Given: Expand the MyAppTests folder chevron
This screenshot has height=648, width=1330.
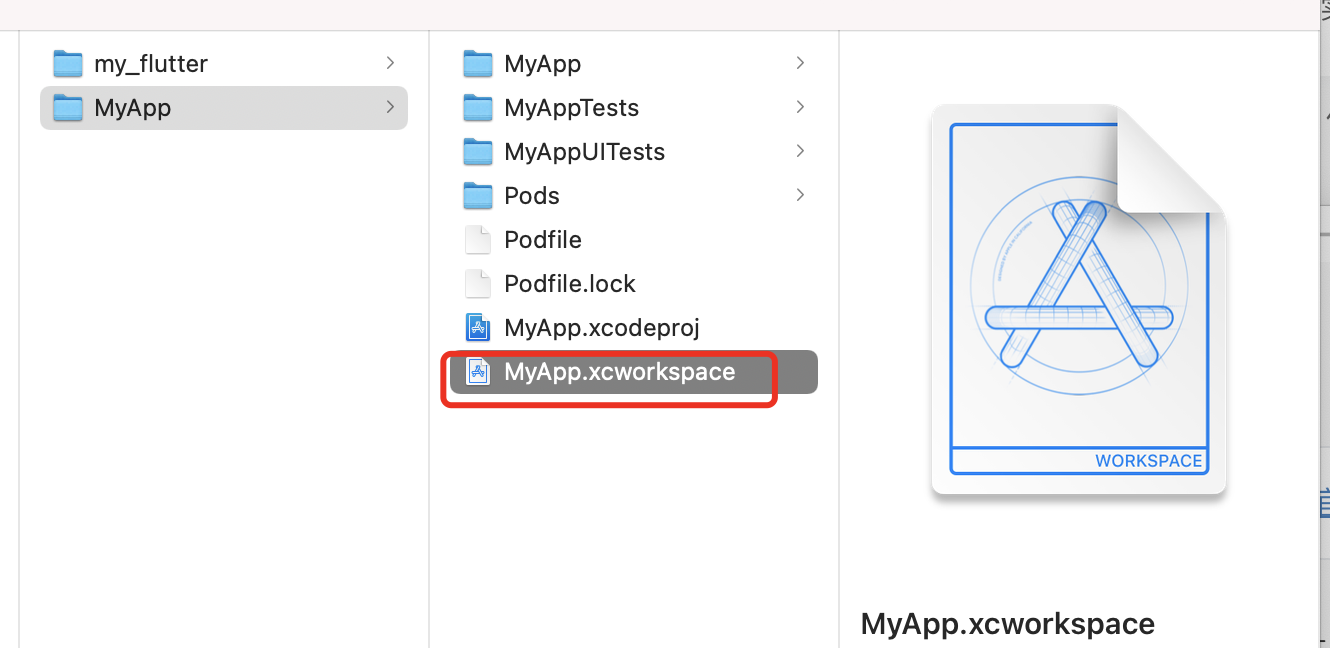Looking at the screenshot, I should (x=800, y=107).
